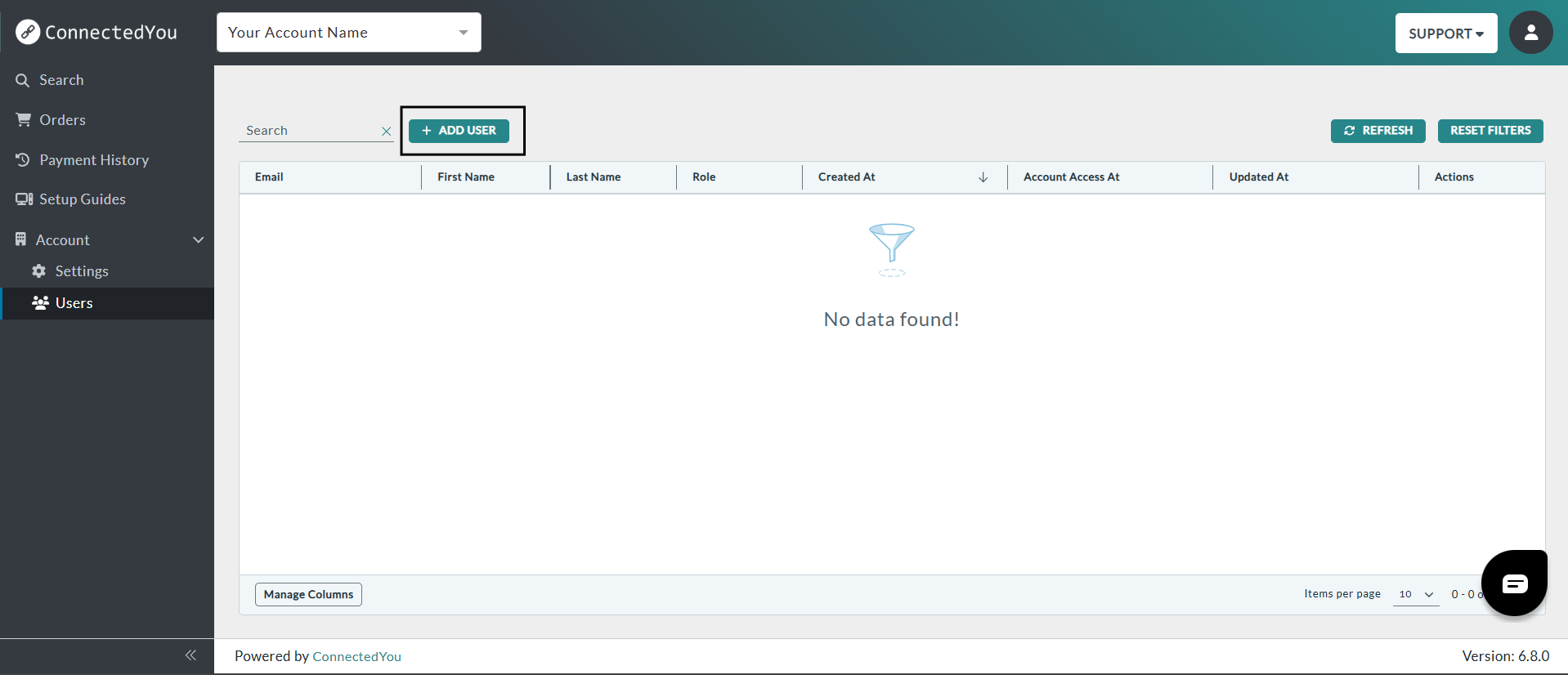
Task: Open Setup Guides in sidebar
Action: click(82, 199)
